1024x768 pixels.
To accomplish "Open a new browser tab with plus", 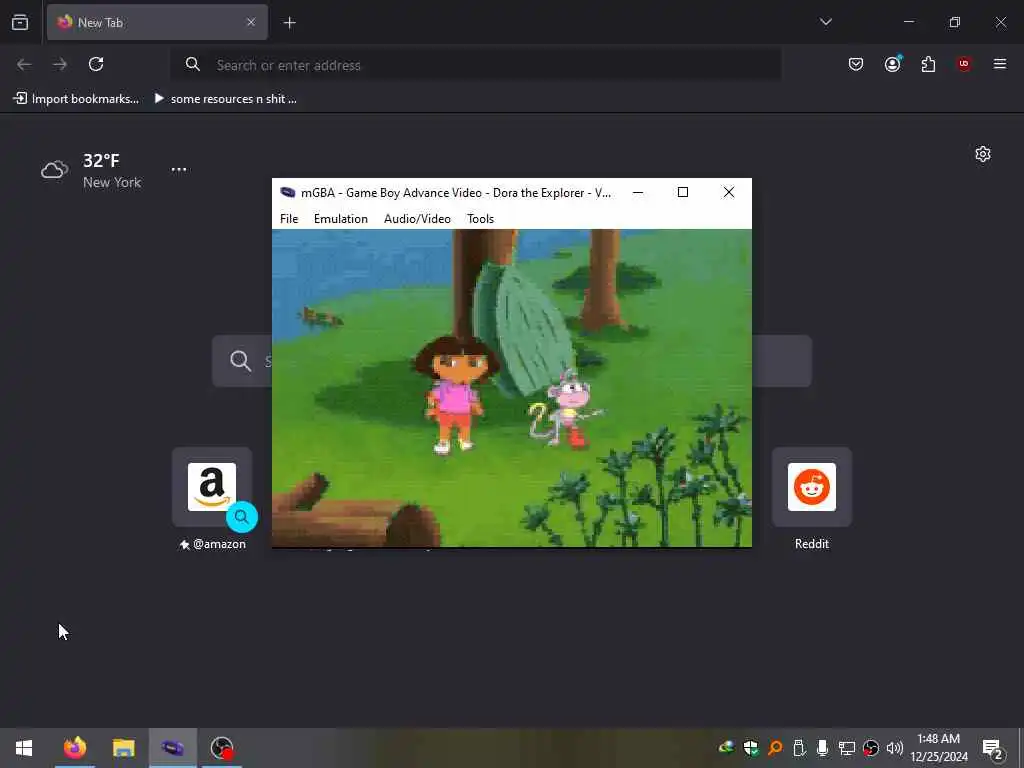I will tap(289, 23).
